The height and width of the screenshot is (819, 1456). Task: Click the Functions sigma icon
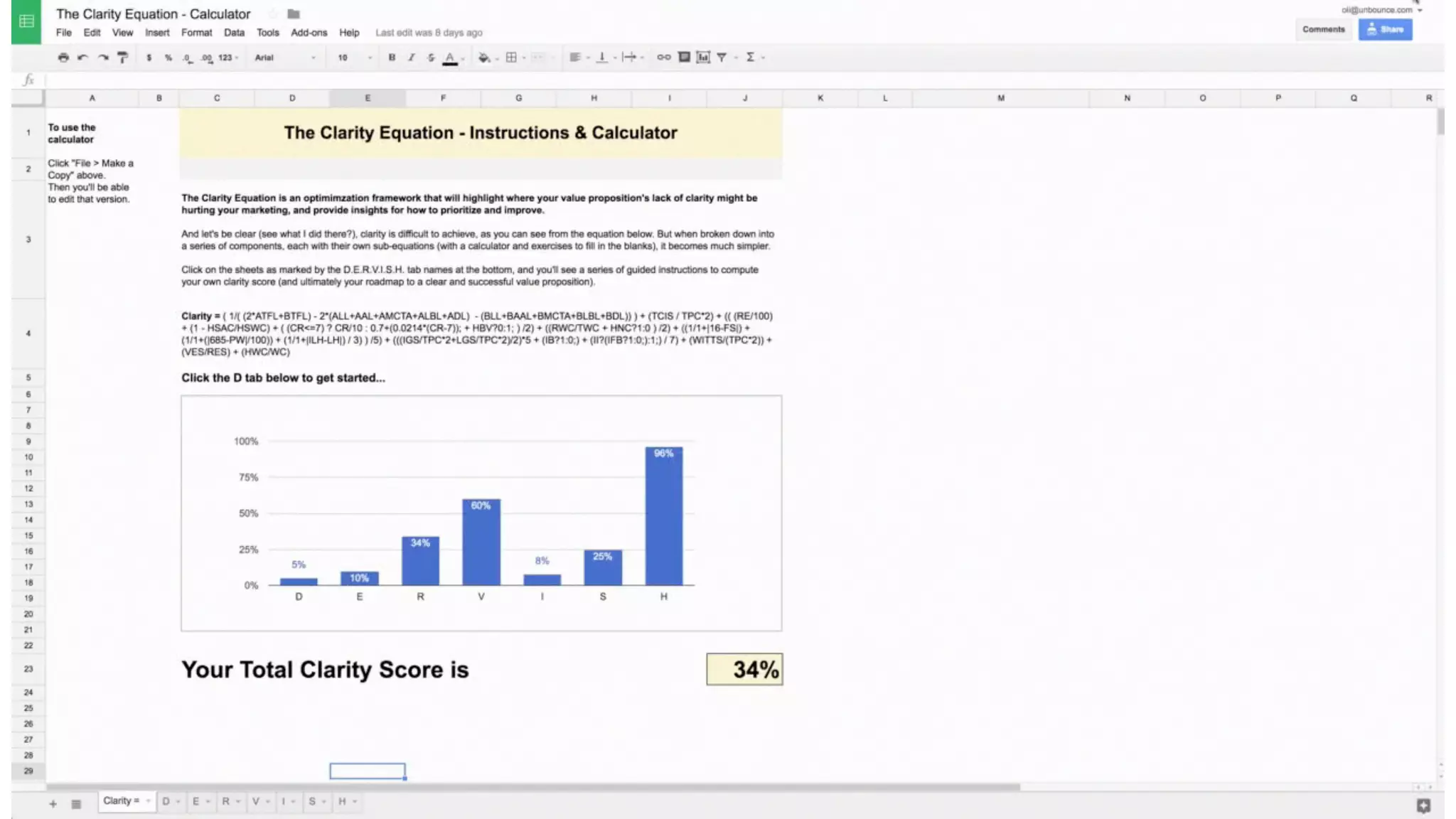(x=750, y=58)
